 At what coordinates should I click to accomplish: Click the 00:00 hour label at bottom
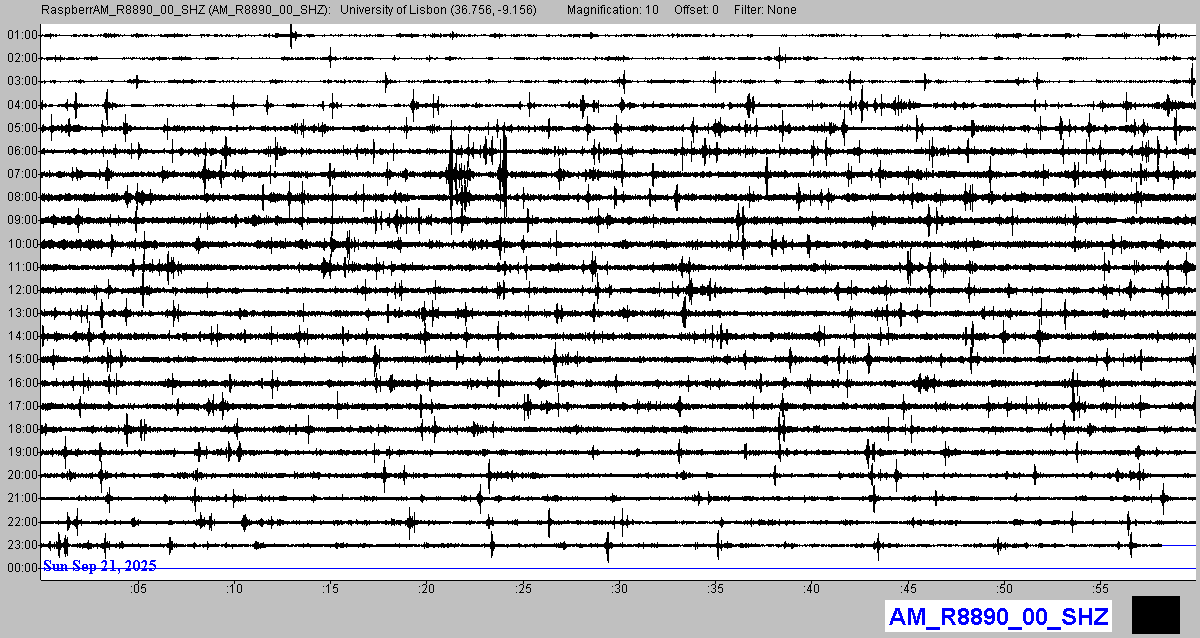[22, 568]
